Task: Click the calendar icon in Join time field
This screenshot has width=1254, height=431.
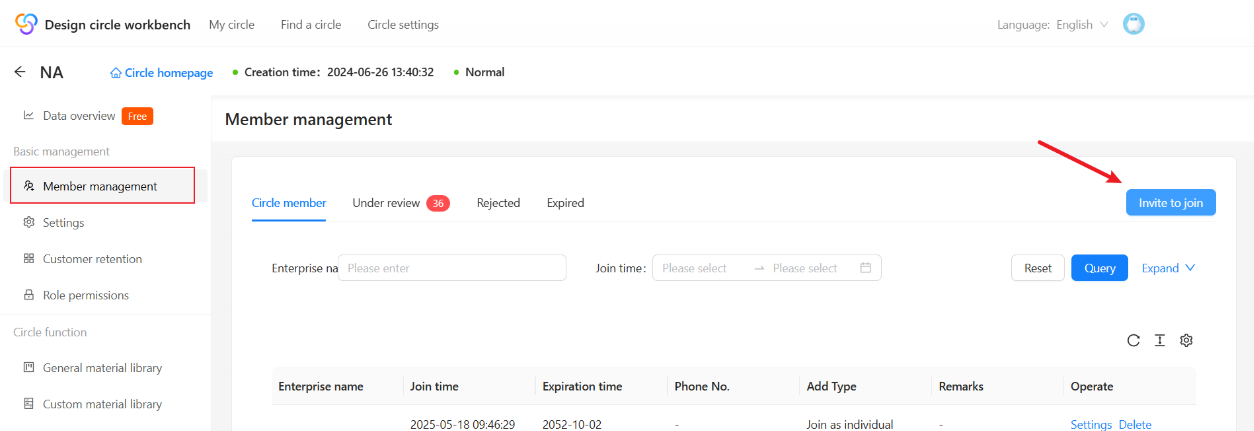Action: (x=866, y=268)
